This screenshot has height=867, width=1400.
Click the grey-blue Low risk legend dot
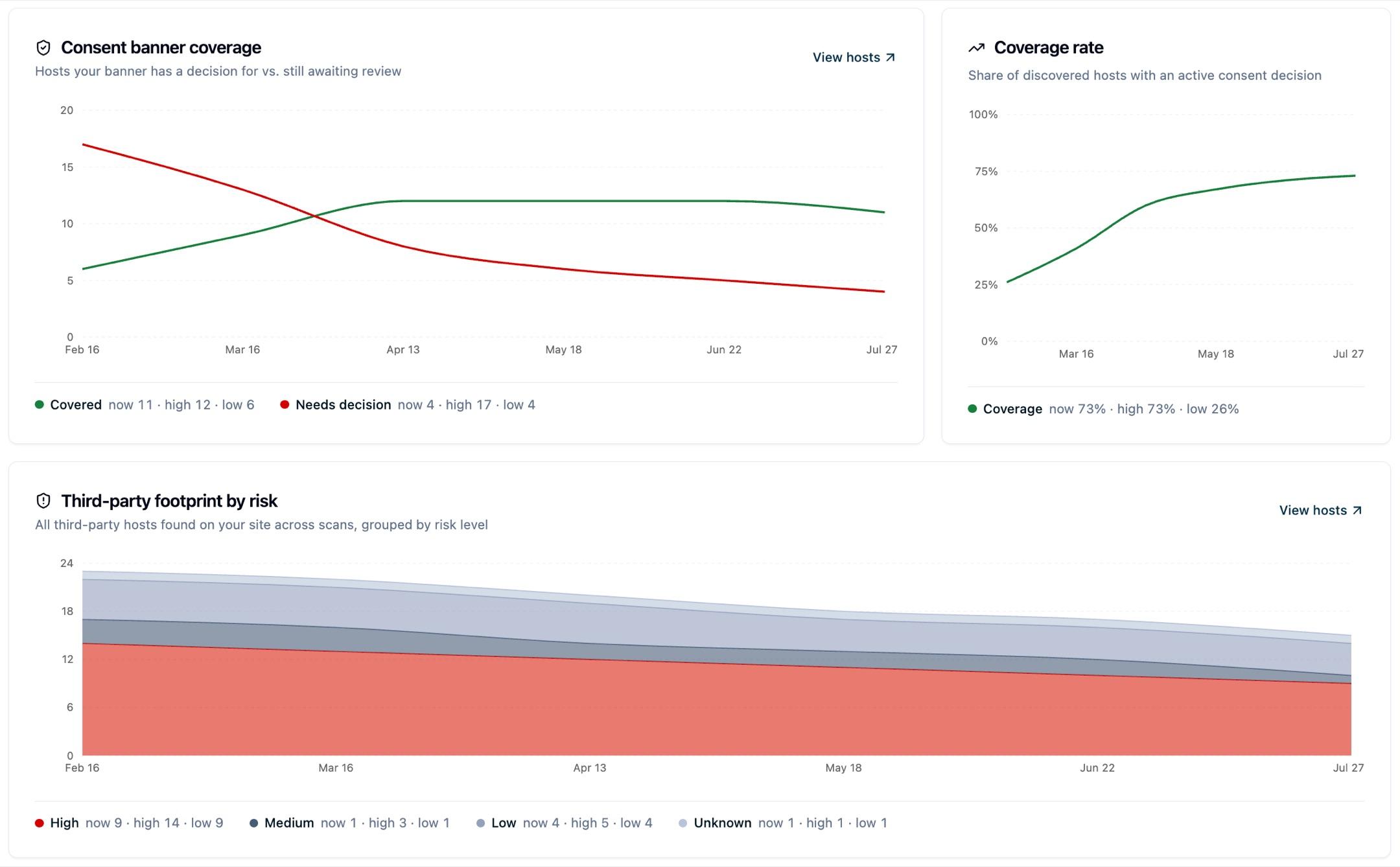coord(480,823)
